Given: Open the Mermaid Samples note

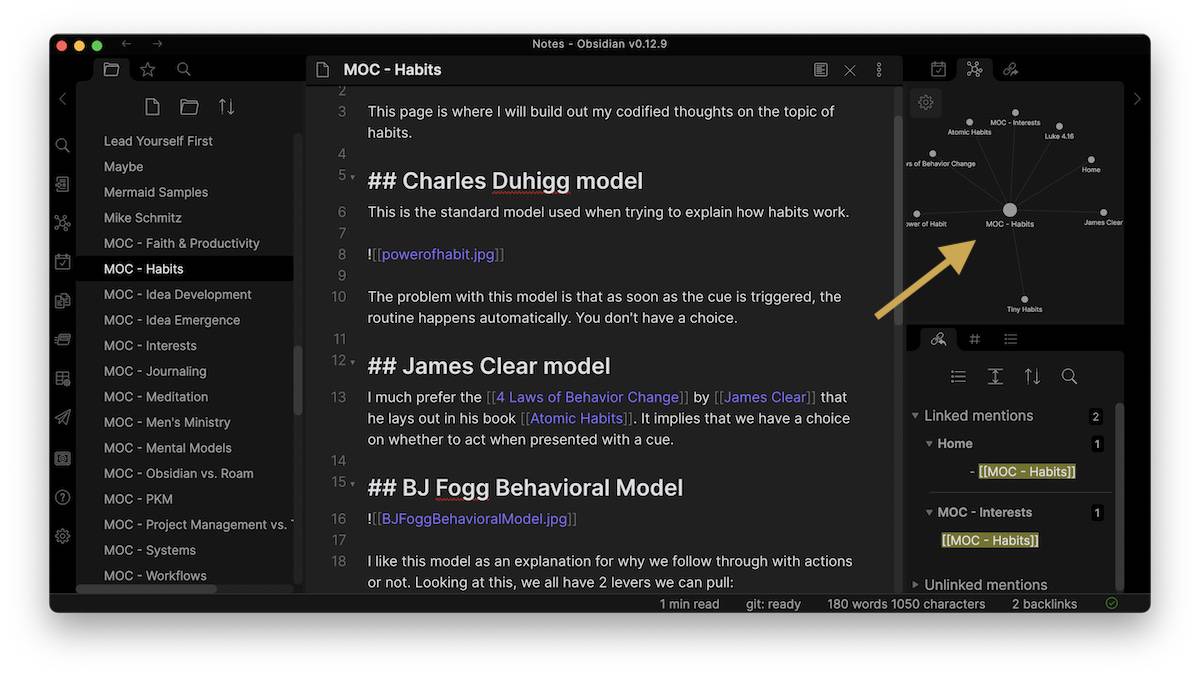Looking at the screenshot, I should coord(156,192).
